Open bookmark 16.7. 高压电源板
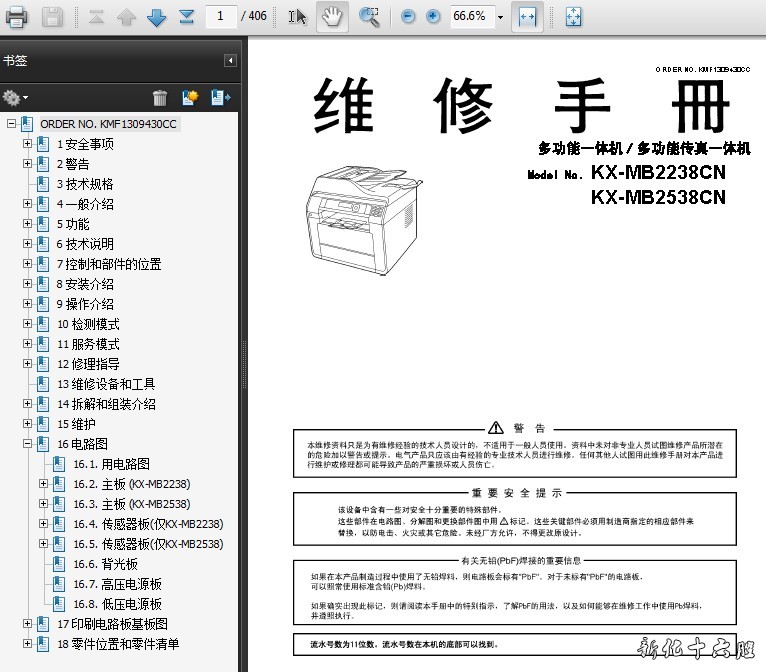Image resolution: width=766 pixels, height=672 pixels. click(117, 584)
